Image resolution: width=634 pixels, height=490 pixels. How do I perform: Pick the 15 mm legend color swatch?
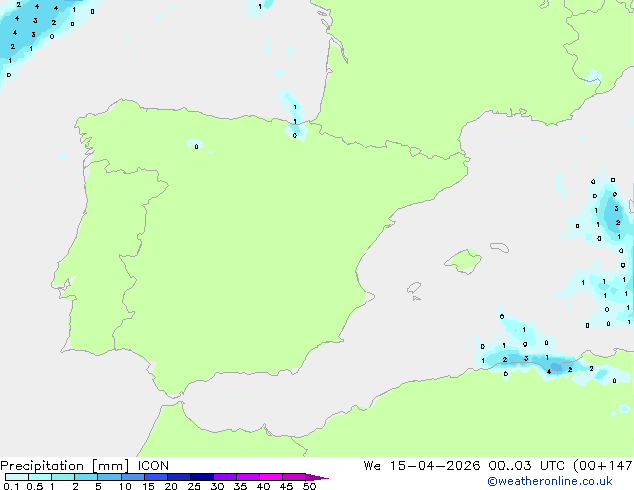pyautogui.click(x=156, y=477)
